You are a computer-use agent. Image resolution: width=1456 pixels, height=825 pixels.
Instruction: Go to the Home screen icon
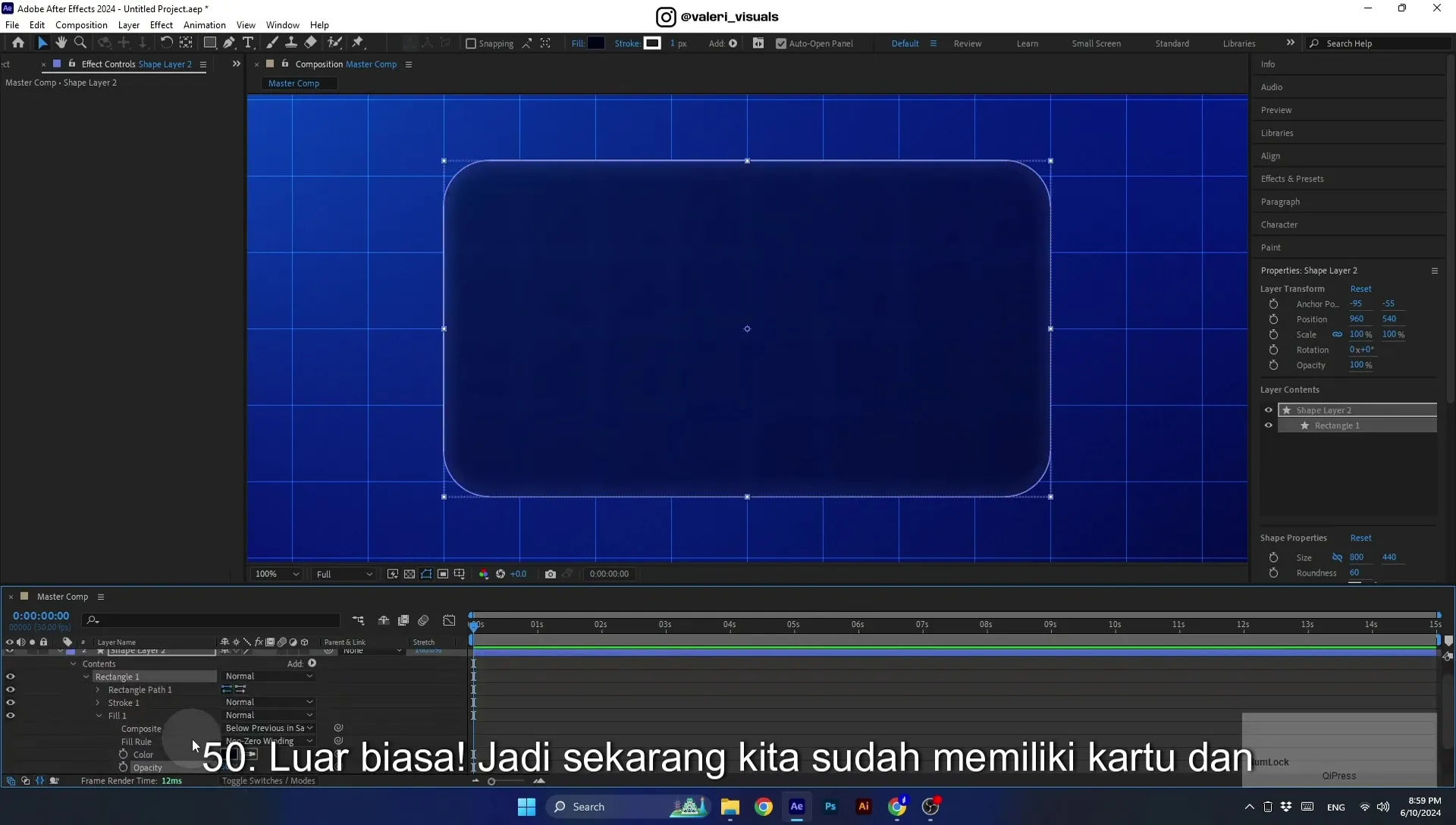coord(18,43)
